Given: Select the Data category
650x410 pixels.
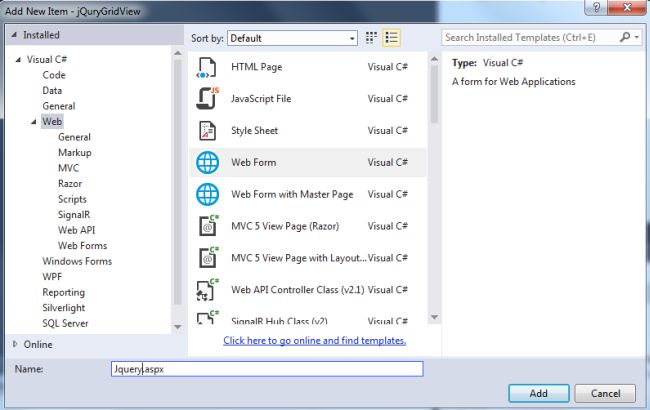Looking at the screenshot, I should pos(52,90).
